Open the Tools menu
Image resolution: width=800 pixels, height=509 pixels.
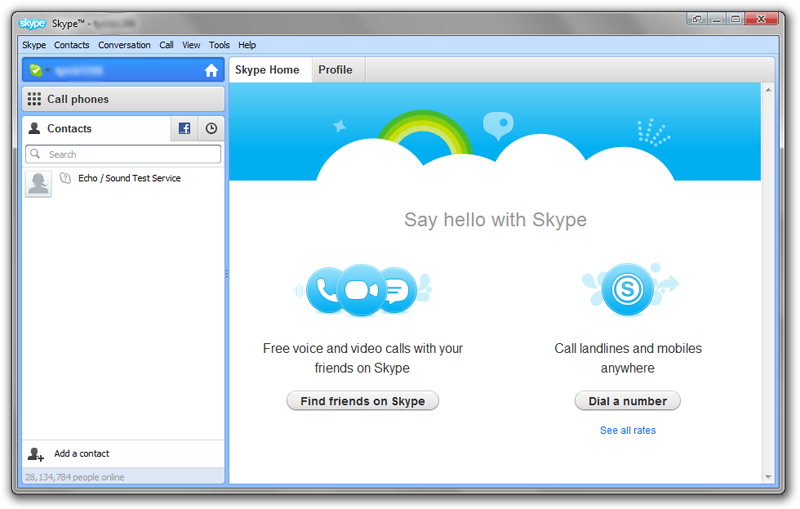pyautogui.click(x=219, y=45)
